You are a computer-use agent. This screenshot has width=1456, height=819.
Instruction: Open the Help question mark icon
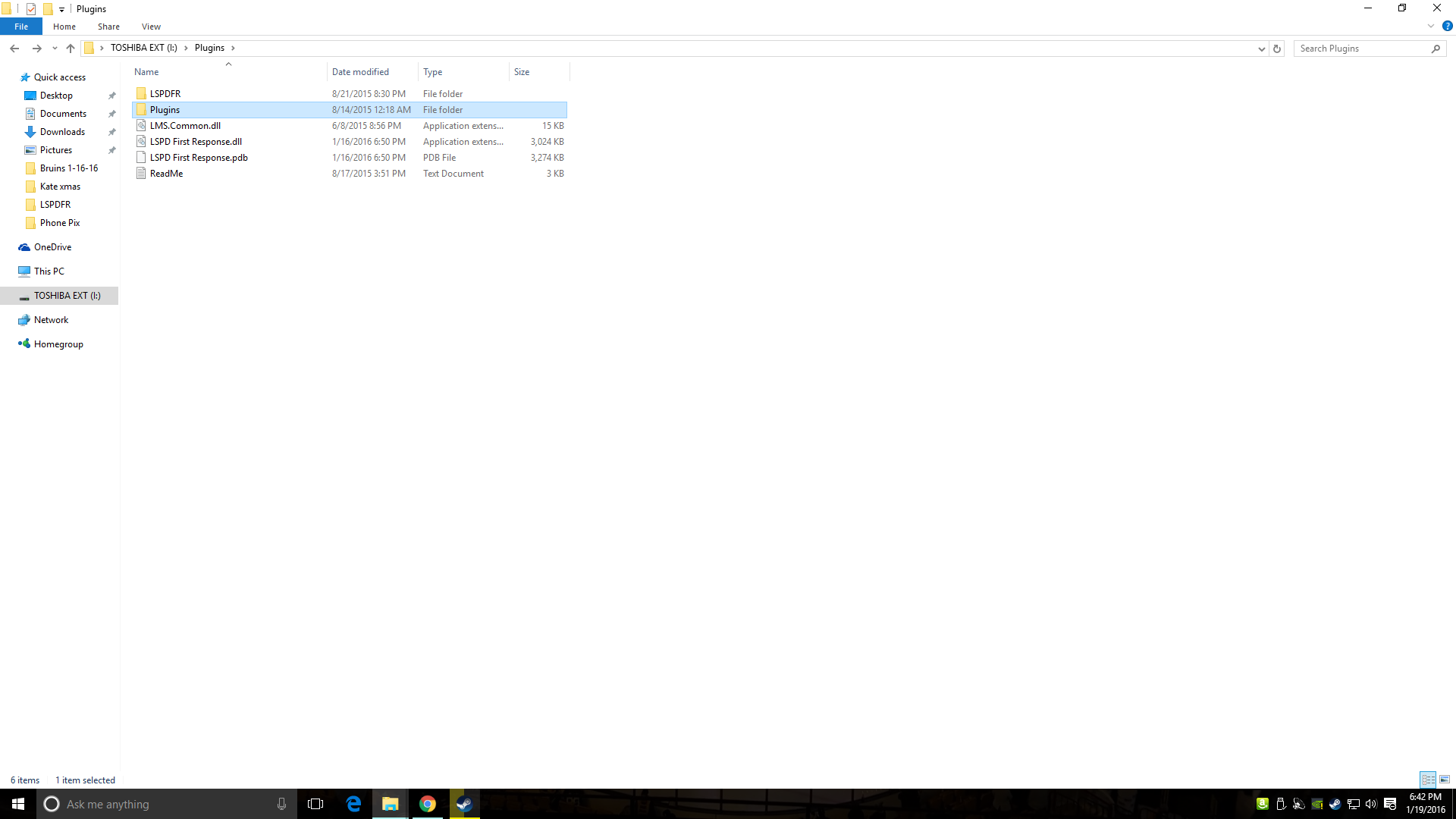click(x=1447, y=26)
